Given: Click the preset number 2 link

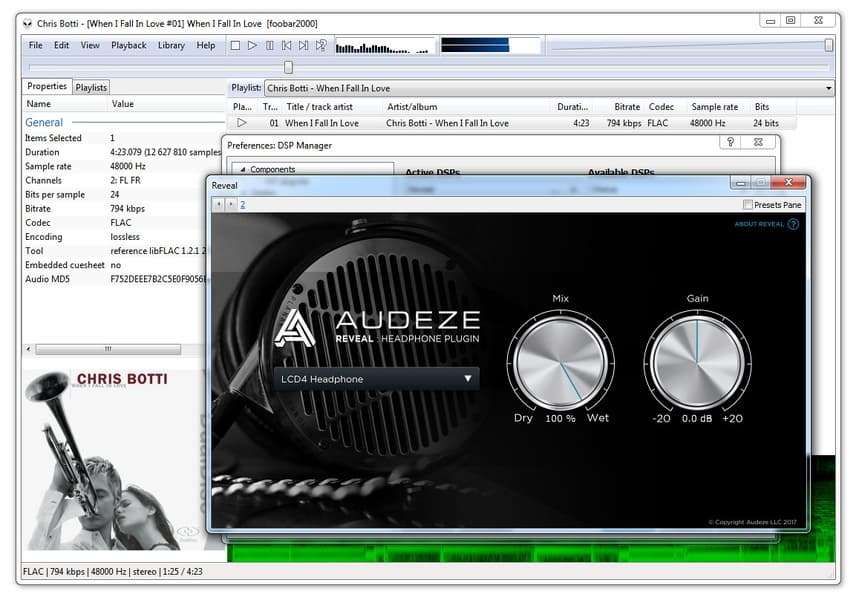Looking at the screenshot, I should 242,204.
